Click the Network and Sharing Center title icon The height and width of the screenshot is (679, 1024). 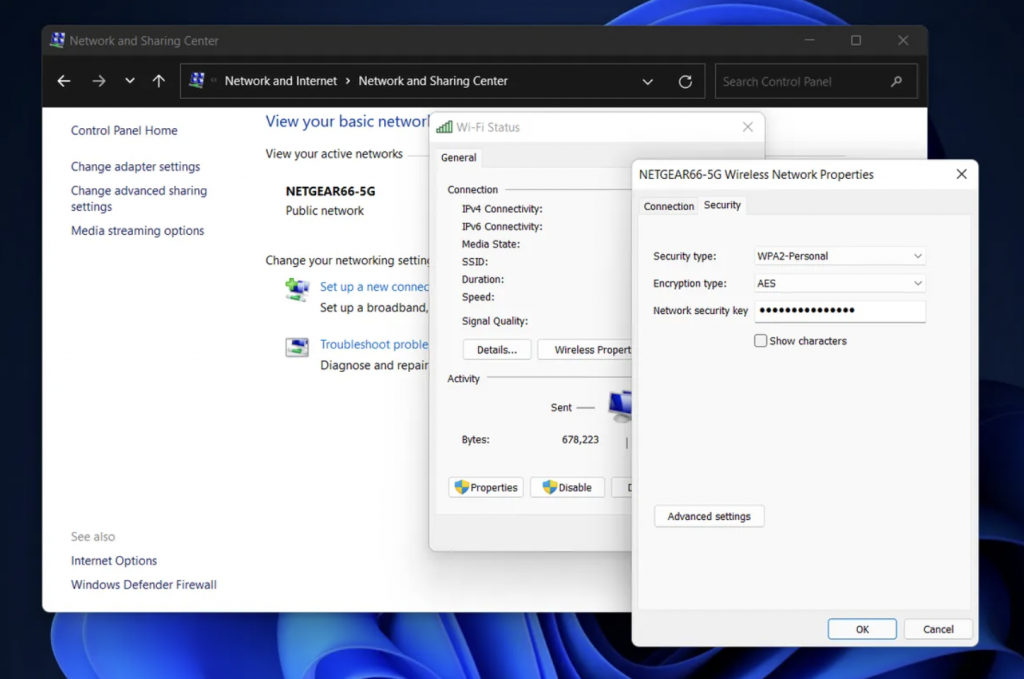pyautogui.click(x=57, y=40)
